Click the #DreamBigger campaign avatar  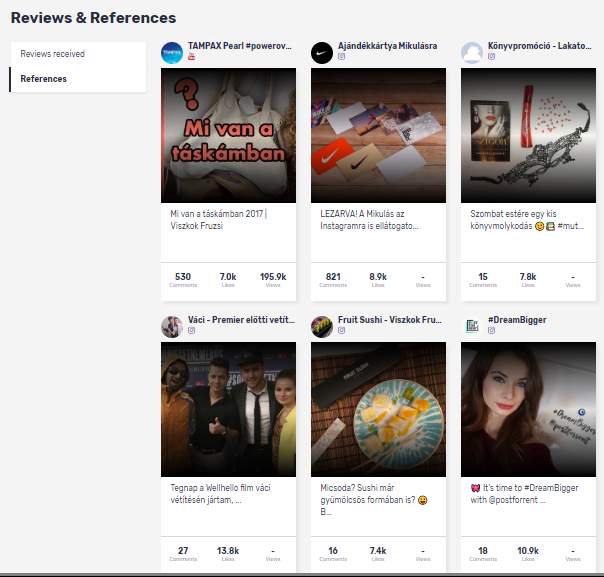pos(472,327)
